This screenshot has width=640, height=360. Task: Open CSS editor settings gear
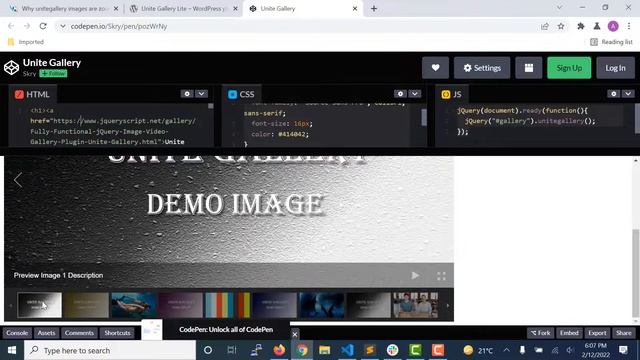point(400,94)
